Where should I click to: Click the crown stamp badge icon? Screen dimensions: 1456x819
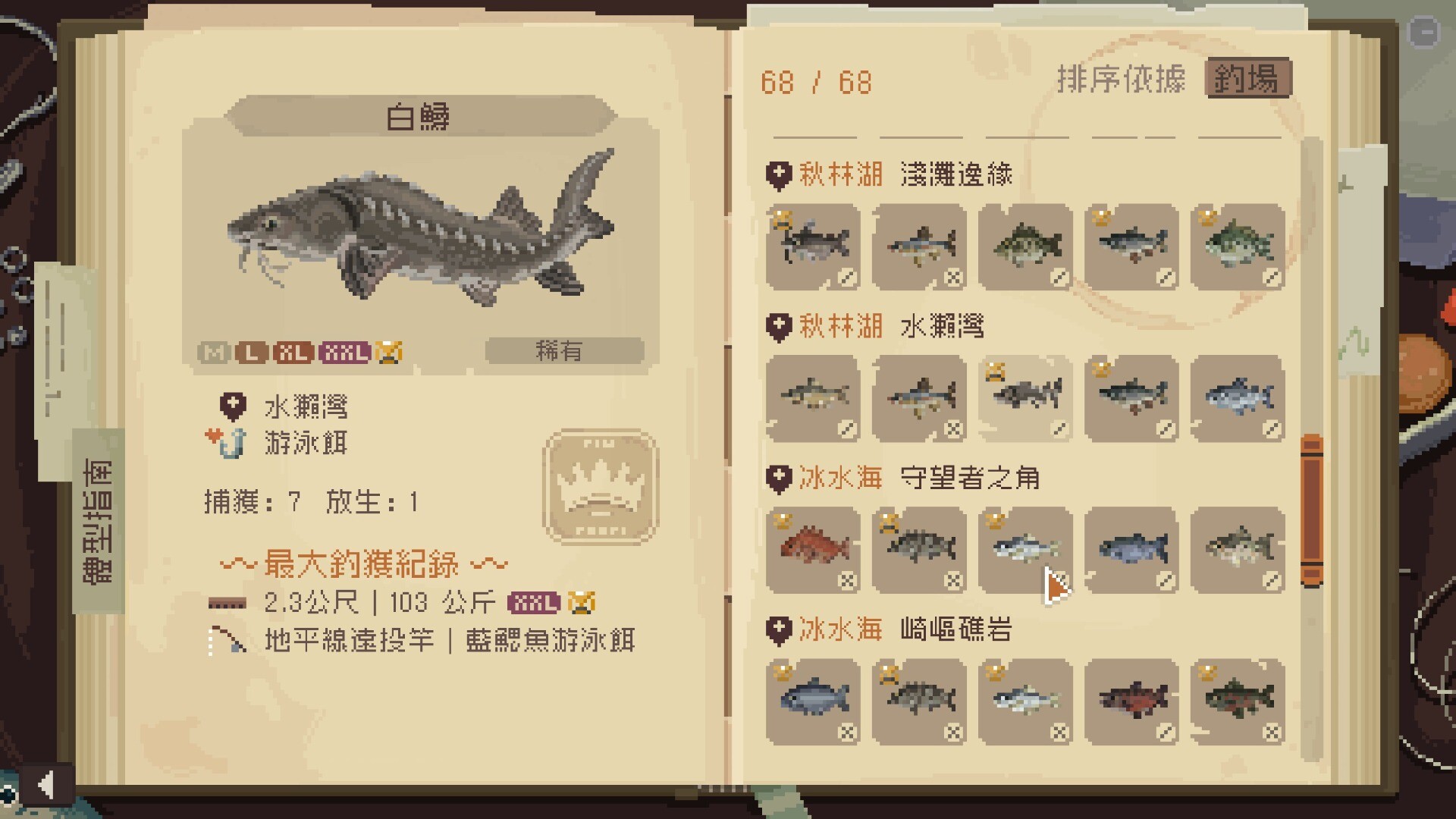click(x=601, y=487)
